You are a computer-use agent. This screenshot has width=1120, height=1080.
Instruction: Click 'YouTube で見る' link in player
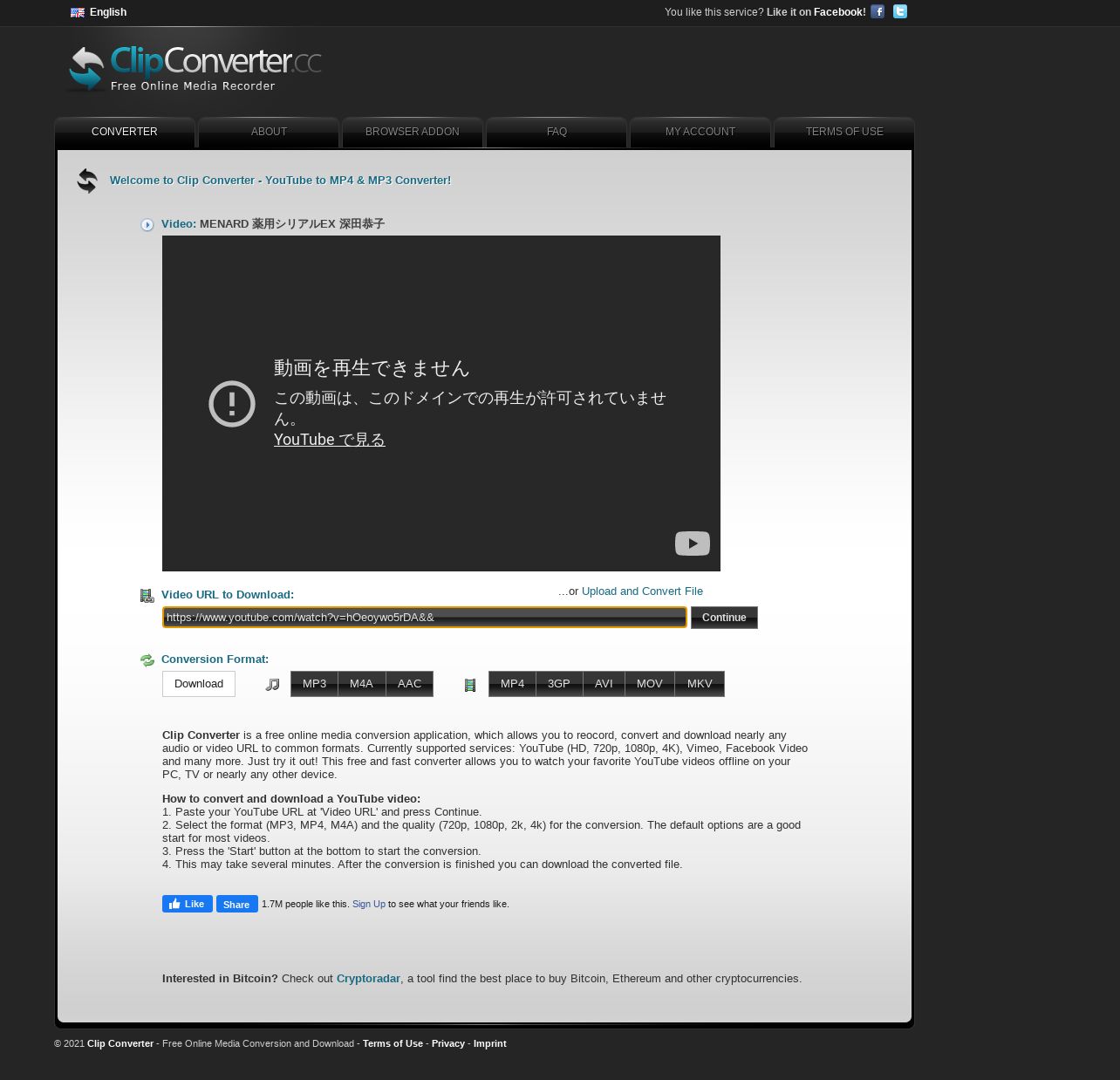tap(329, 440)
